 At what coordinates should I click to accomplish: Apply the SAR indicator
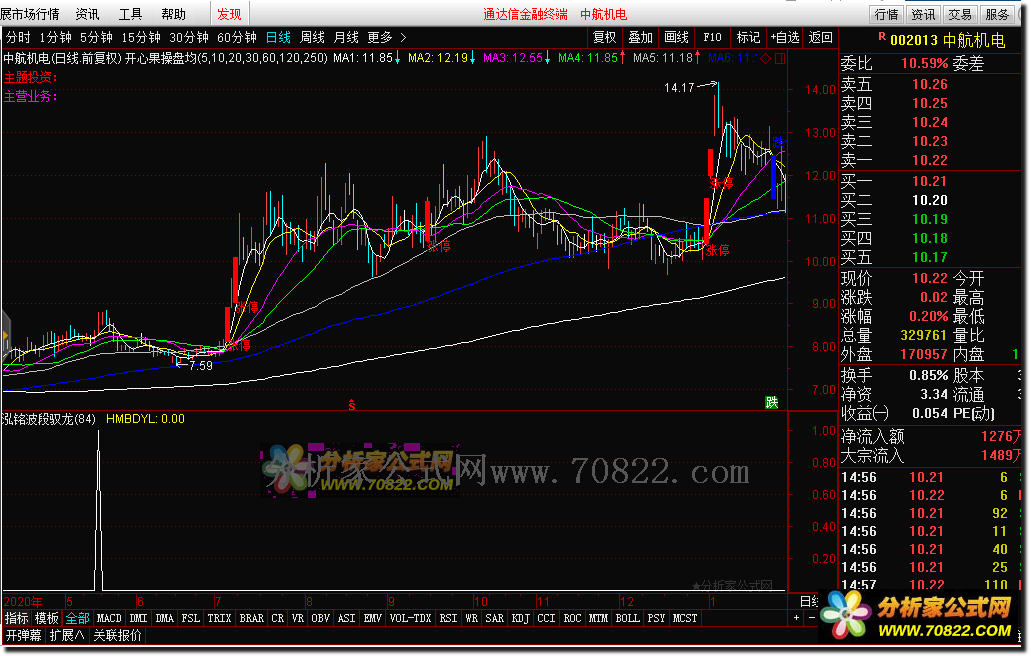pos(494,618)
